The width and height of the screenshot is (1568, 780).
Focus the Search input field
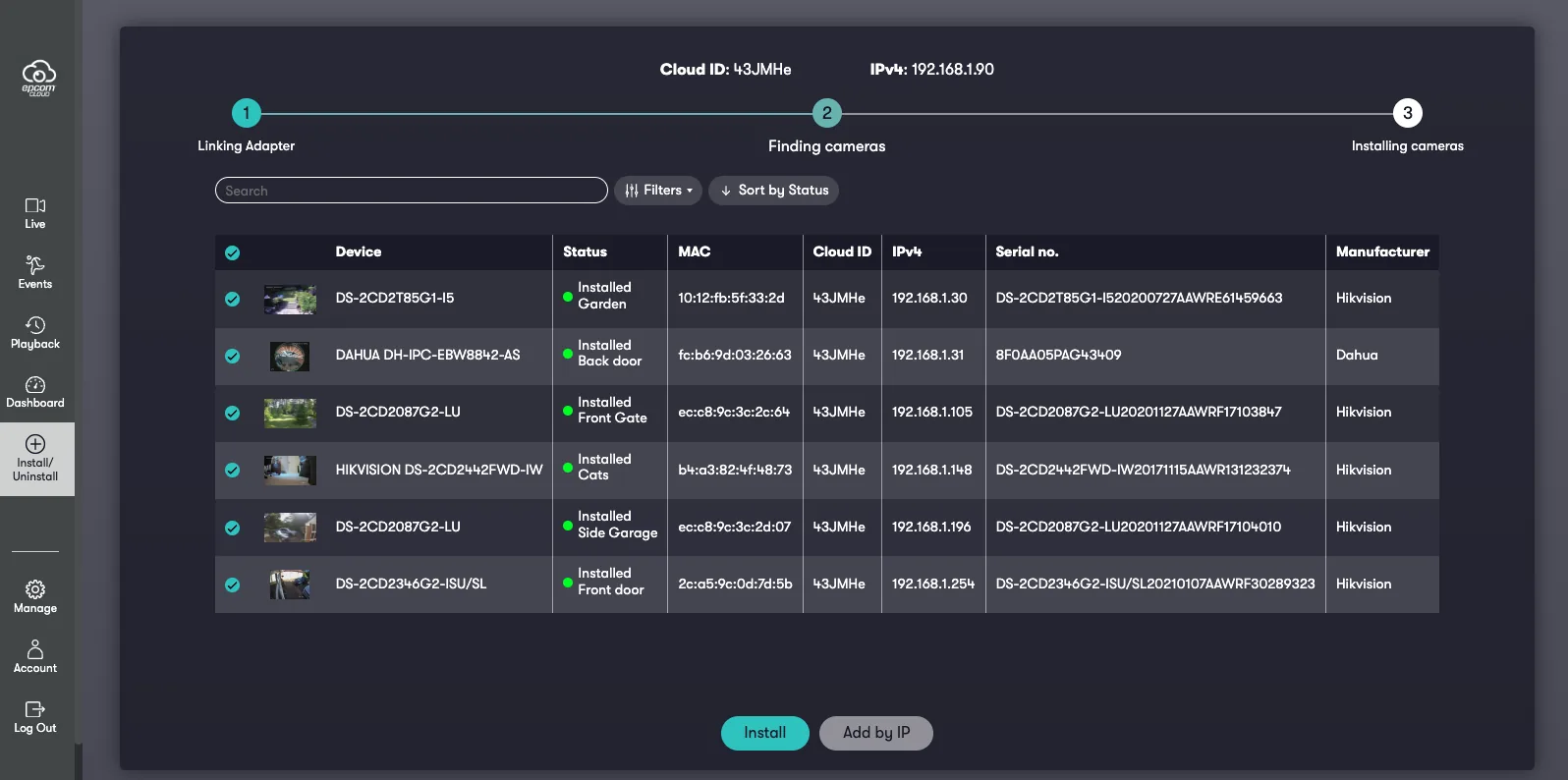(411, 191)
